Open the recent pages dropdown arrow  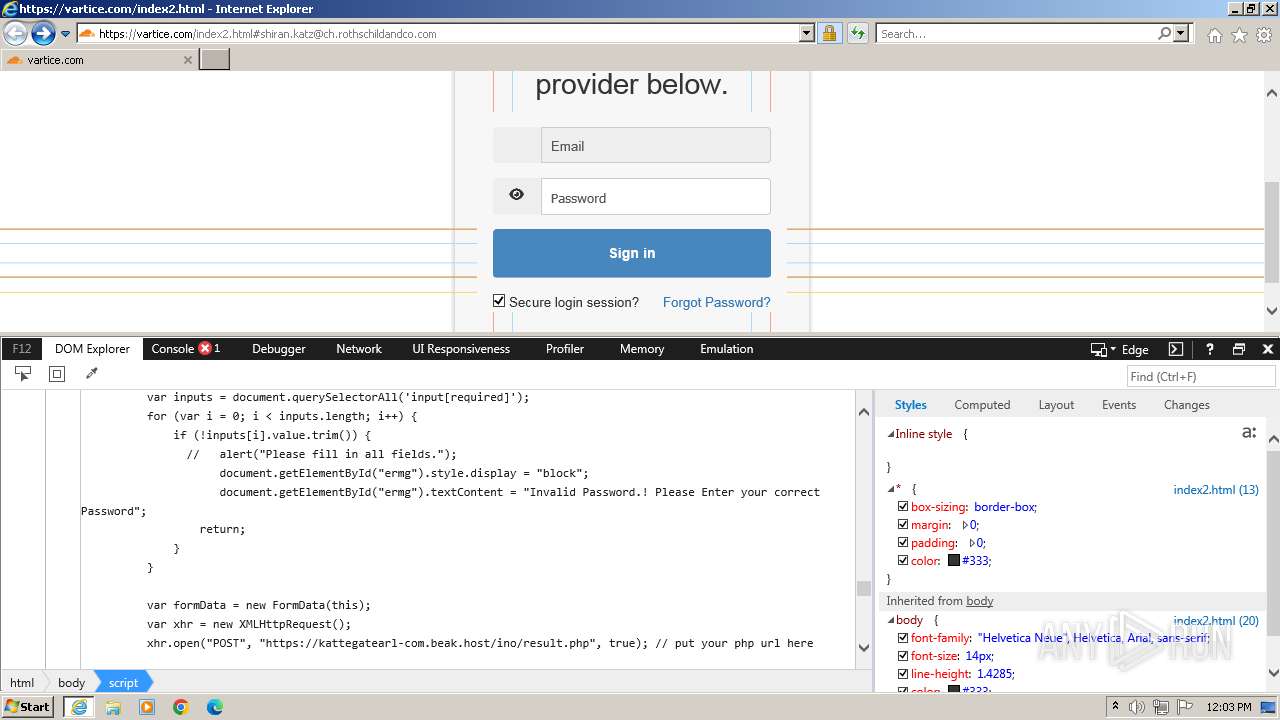[x=66, y=34]
